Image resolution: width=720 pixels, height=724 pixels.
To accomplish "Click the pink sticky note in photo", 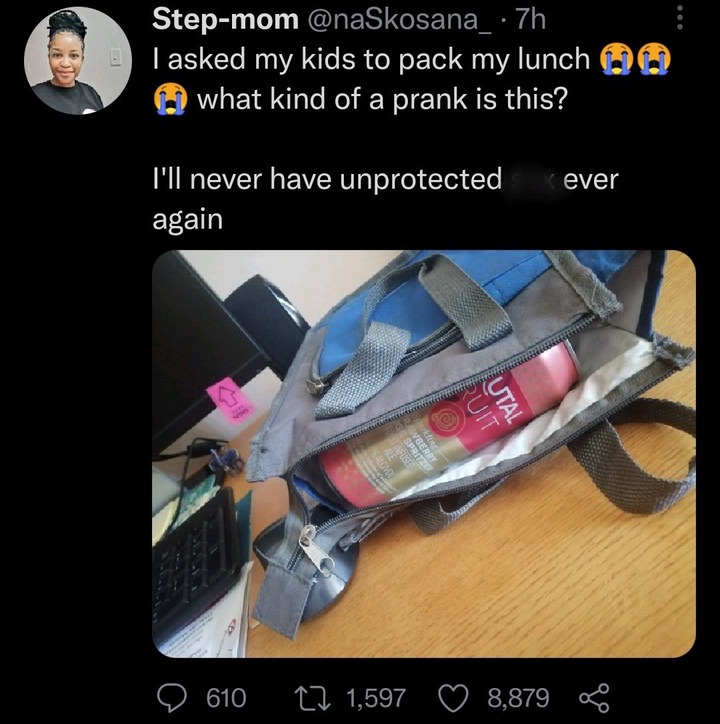I will [x=229, y=399].
